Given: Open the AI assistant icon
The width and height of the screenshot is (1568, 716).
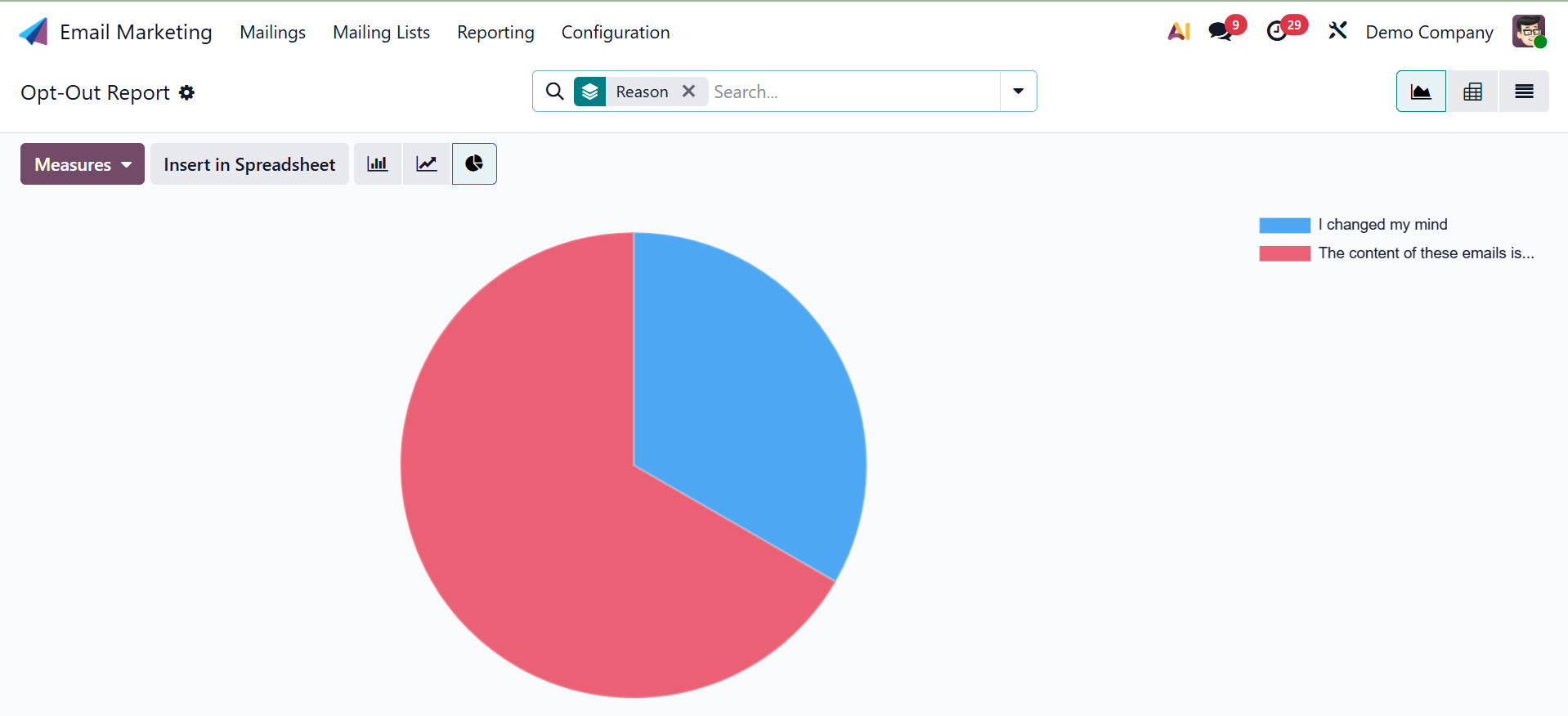Looking at the screenshot, I should [x=1178, y=32].
